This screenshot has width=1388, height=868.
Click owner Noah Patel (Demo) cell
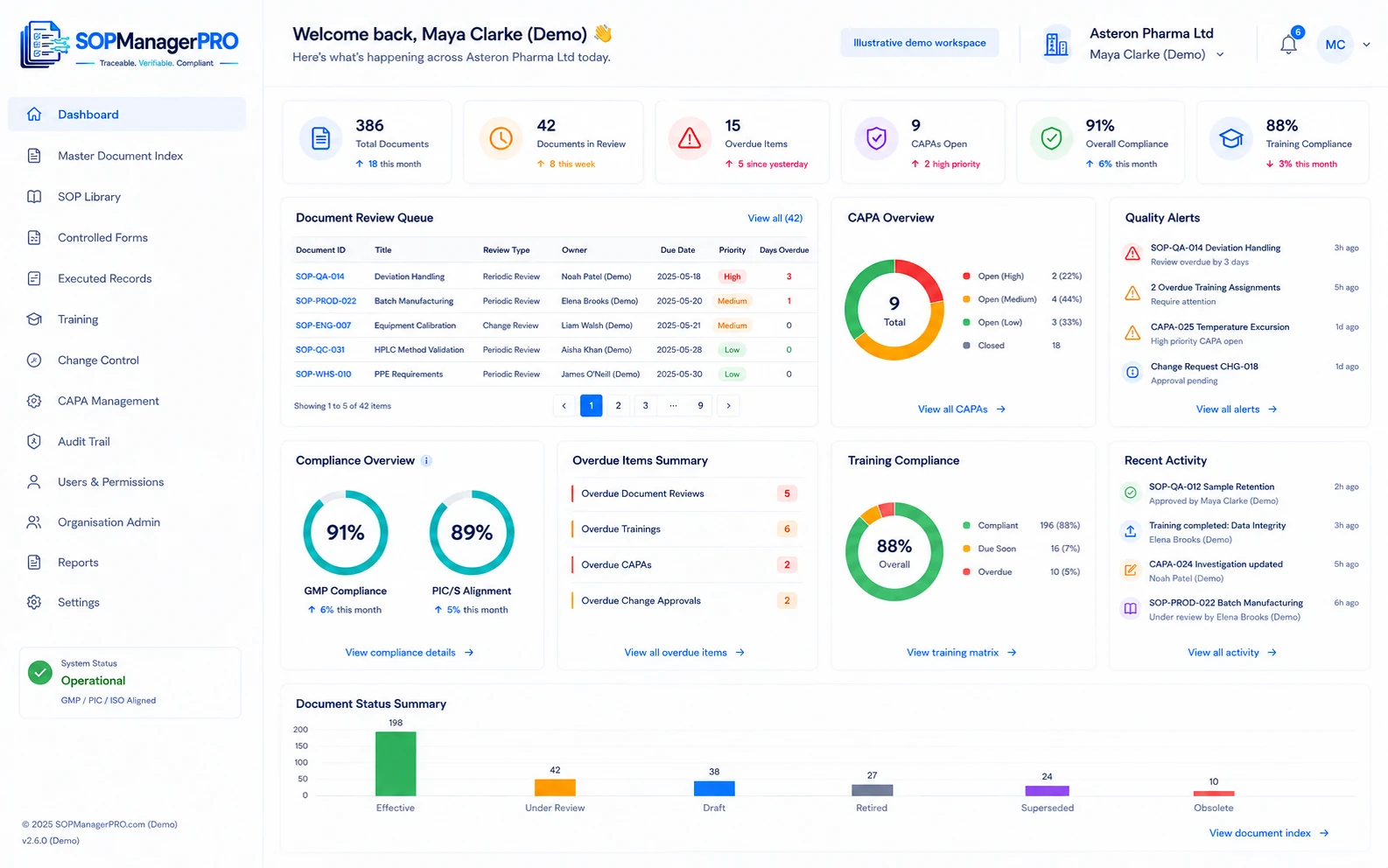click(596, 276)
